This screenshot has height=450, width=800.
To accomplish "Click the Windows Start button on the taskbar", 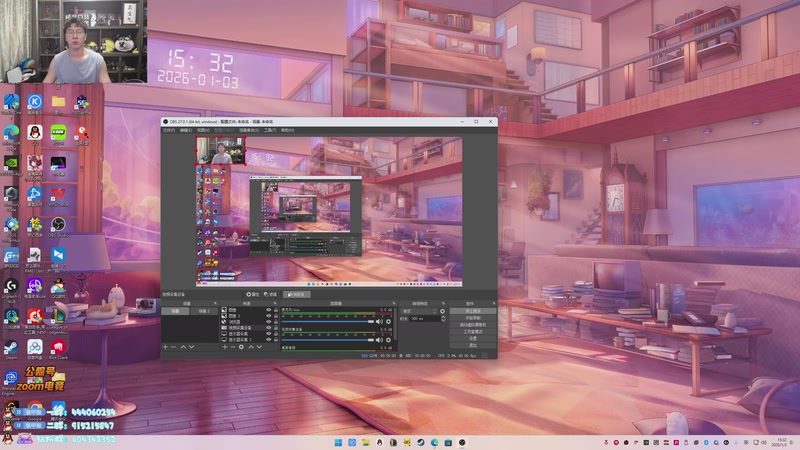I will pos(338,442).
